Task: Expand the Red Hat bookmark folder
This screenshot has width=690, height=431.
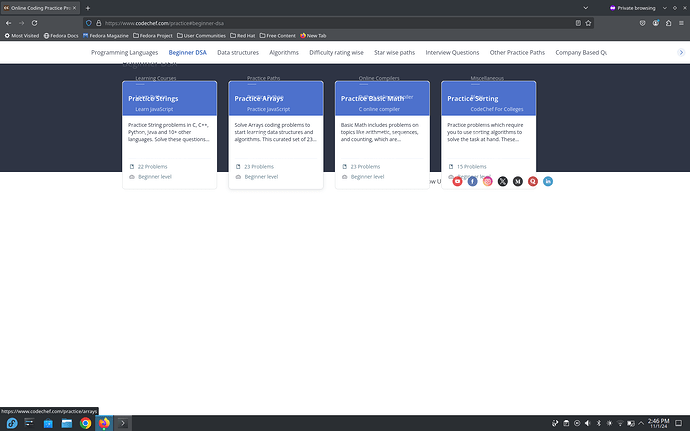Action: click(242, 36)
